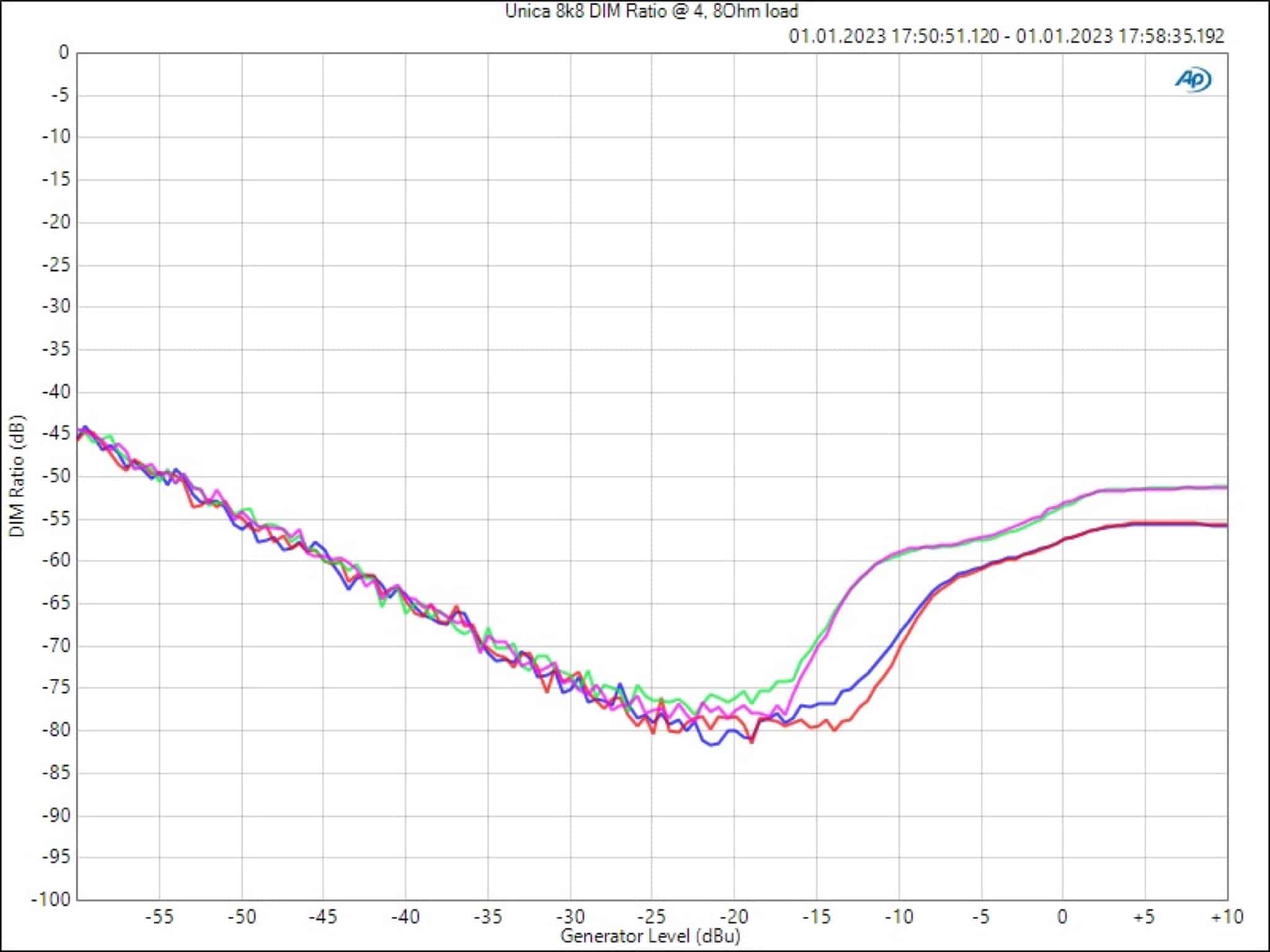
Task: Click the measurement timestamp range text
Action: [x=1006, y=36]
